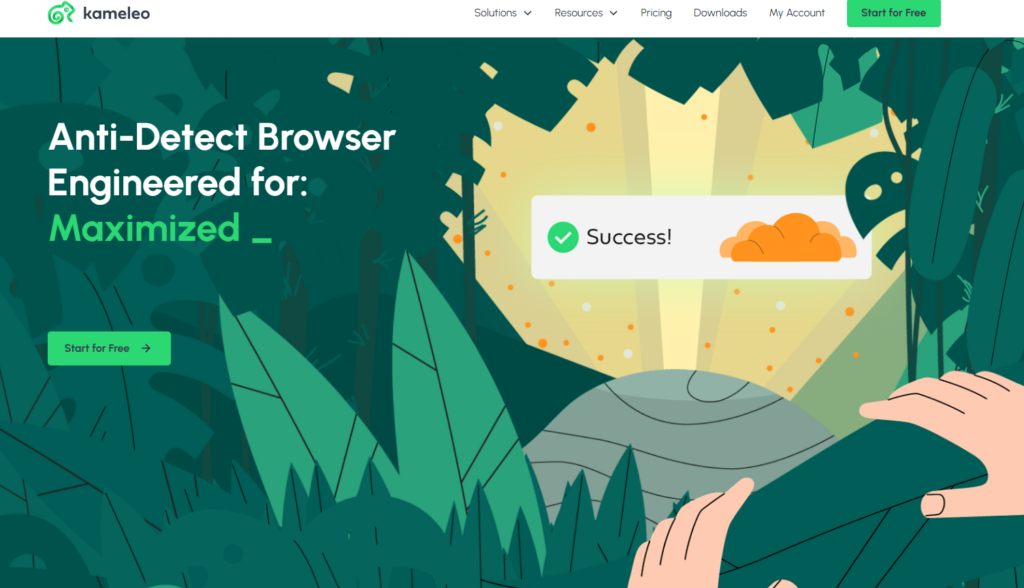The width and height of the screenshot is (1024, 588).
Task: Click the orange Cloudflare cloud icon
Action: [788, 238]
